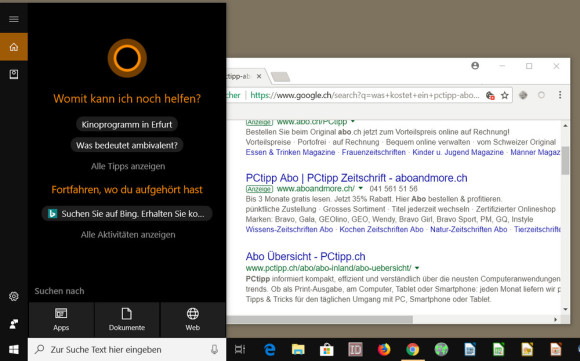Search in Web category
This screenshot has width=580, height=361.
click(193, 320)
